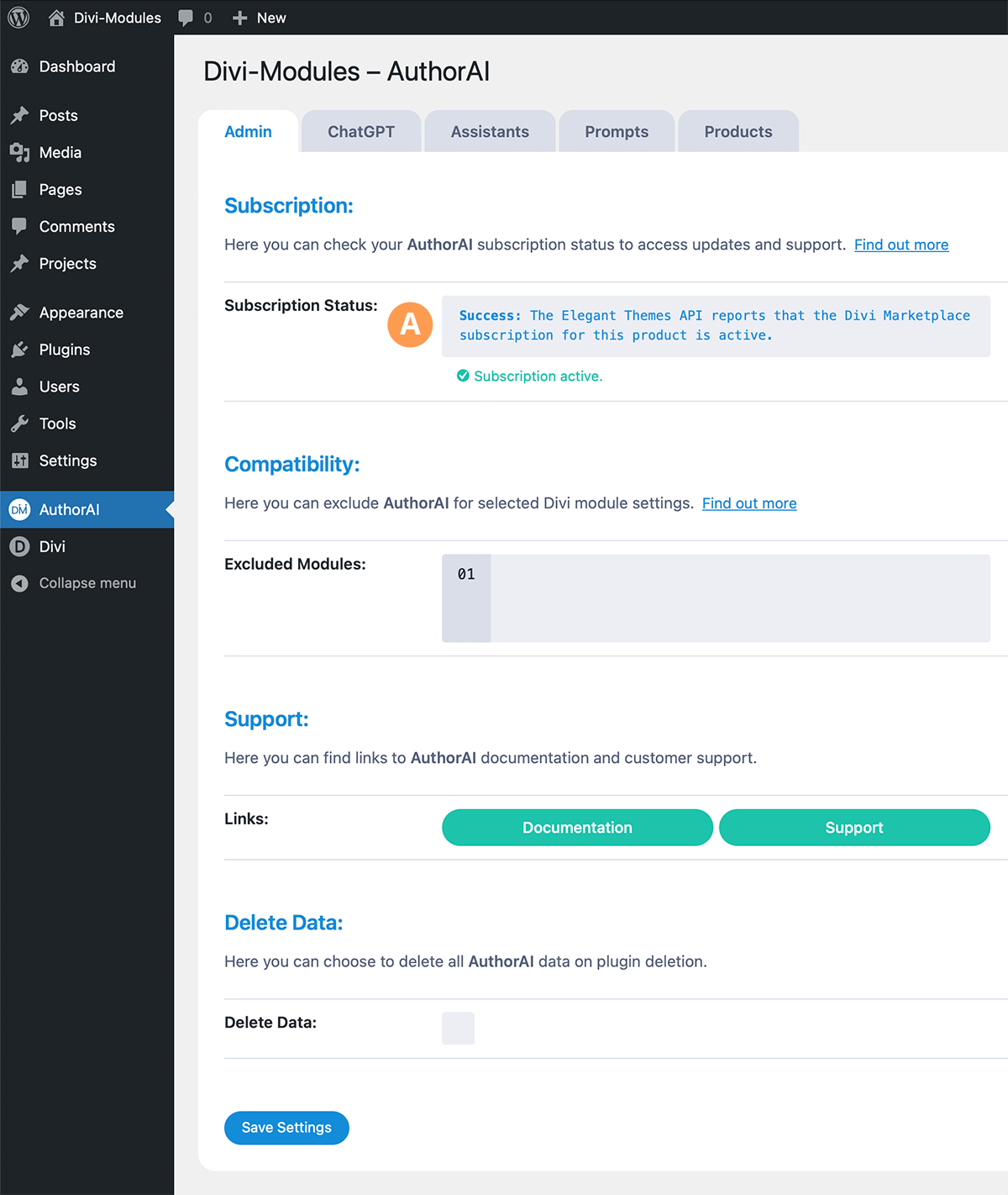Open the Divi-Modules home site icon

[x=56, y=18]
